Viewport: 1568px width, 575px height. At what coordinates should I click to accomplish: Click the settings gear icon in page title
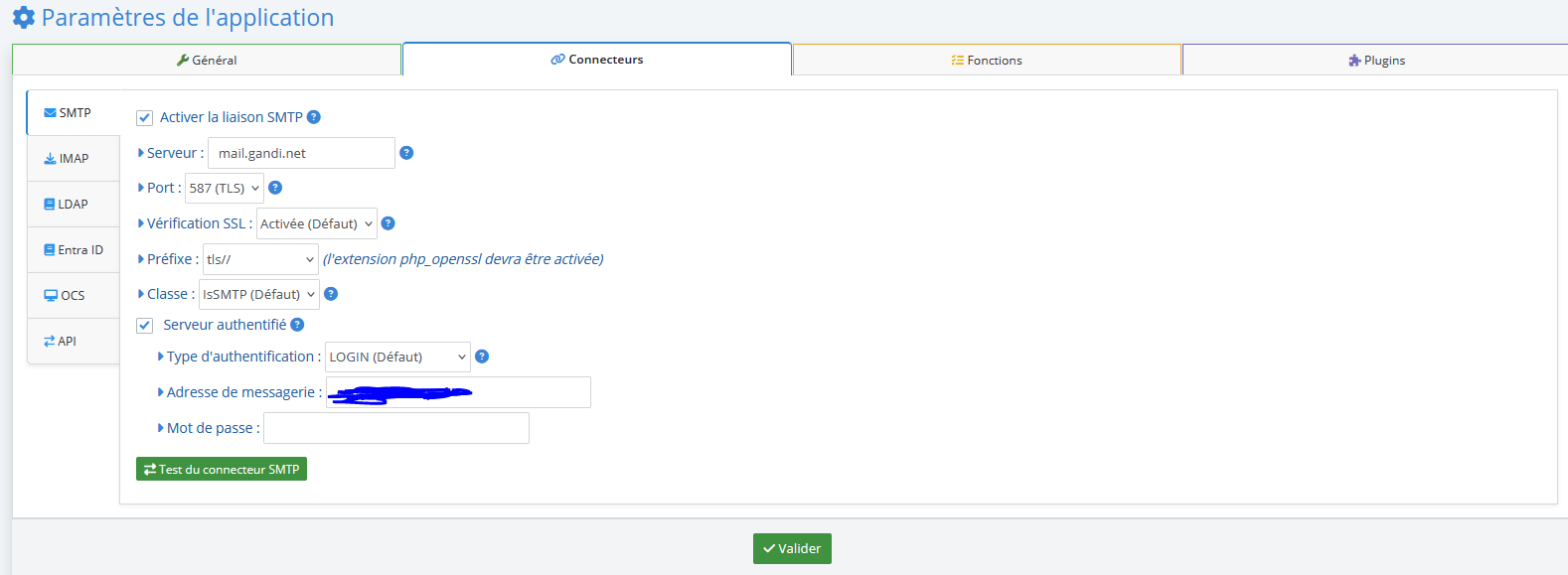point(24,18)
